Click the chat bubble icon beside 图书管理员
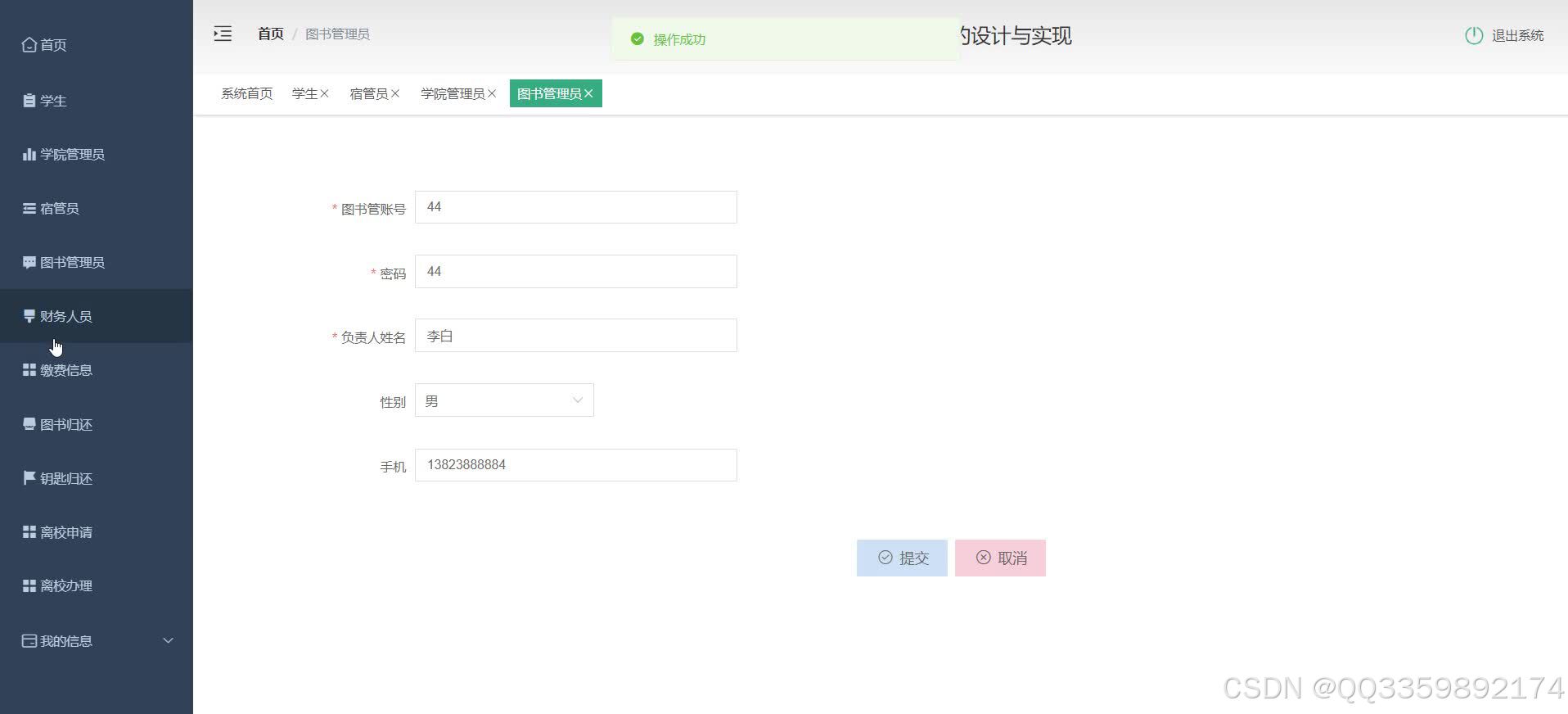Viewport: 1568px width, 714px height. [x=29, y=262]
